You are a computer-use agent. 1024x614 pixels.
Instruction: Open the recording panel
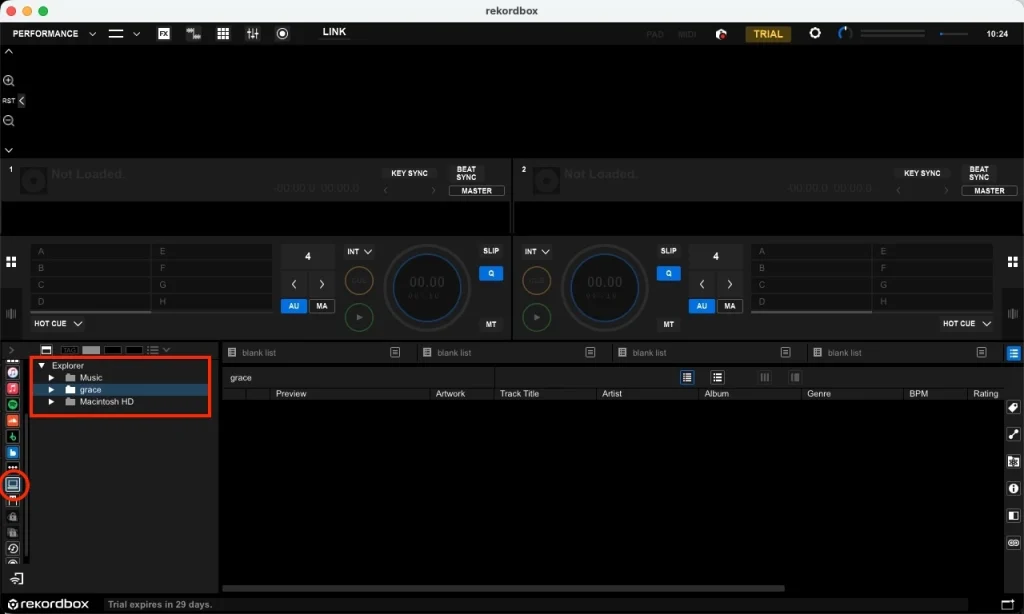(282, 33)
